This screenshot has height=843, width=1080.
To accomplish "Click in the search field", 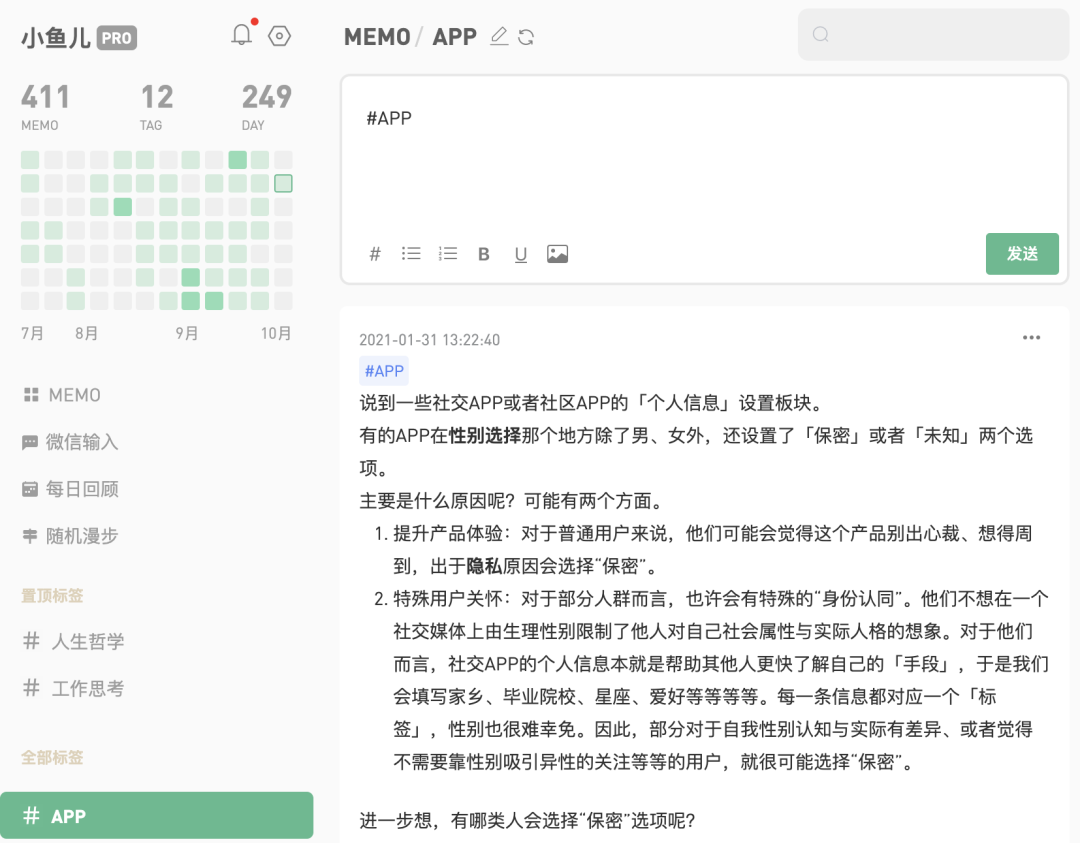I will point(933,34).
